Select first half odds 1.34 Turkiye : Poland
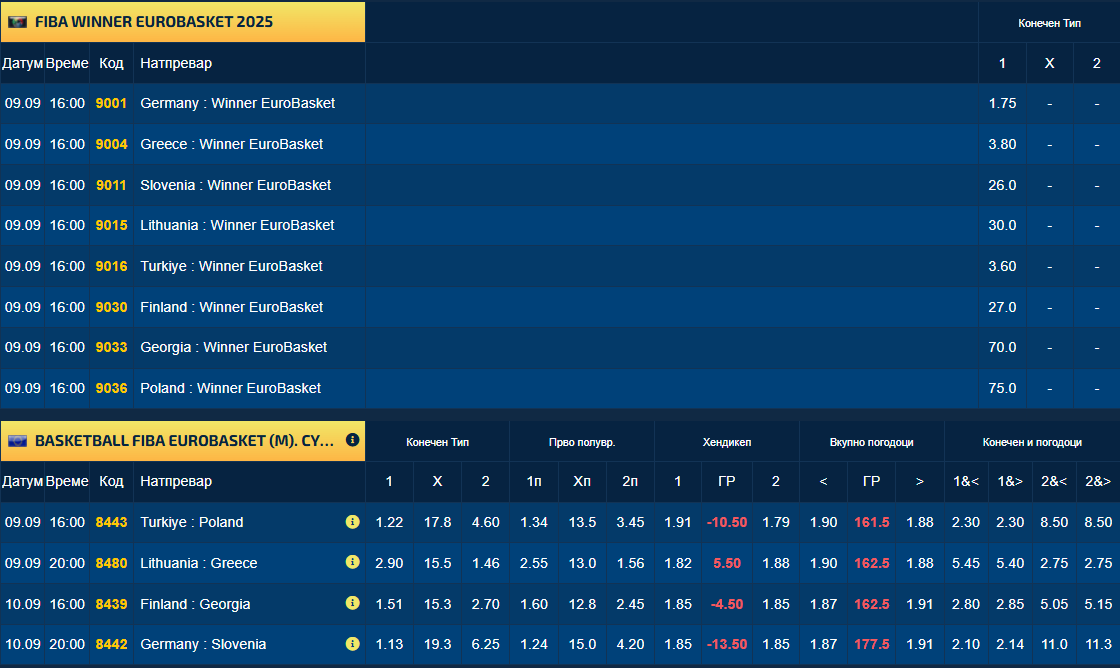 pyautogui.click(x=534, y=522)
